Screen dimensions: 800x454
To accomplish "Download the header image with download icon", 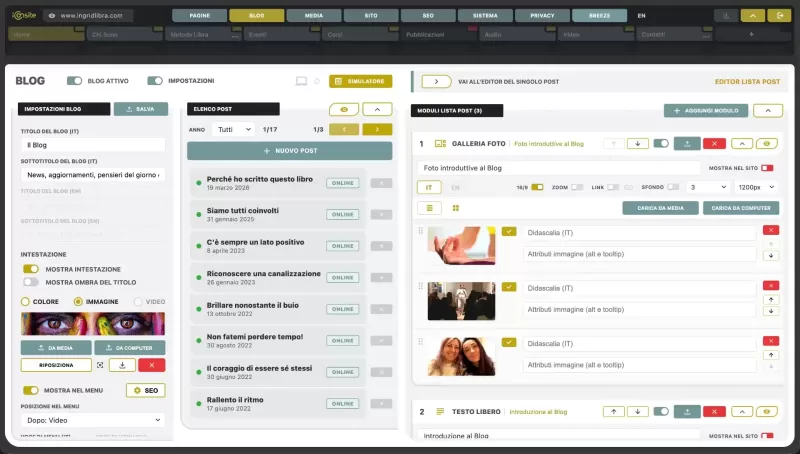I will [x=122, y=365].
